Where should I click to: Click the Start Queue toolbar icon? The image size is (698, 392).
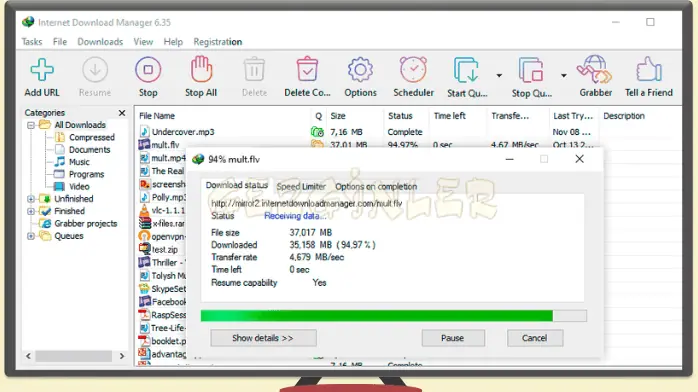pyautogui.click(x=466, y=70)
